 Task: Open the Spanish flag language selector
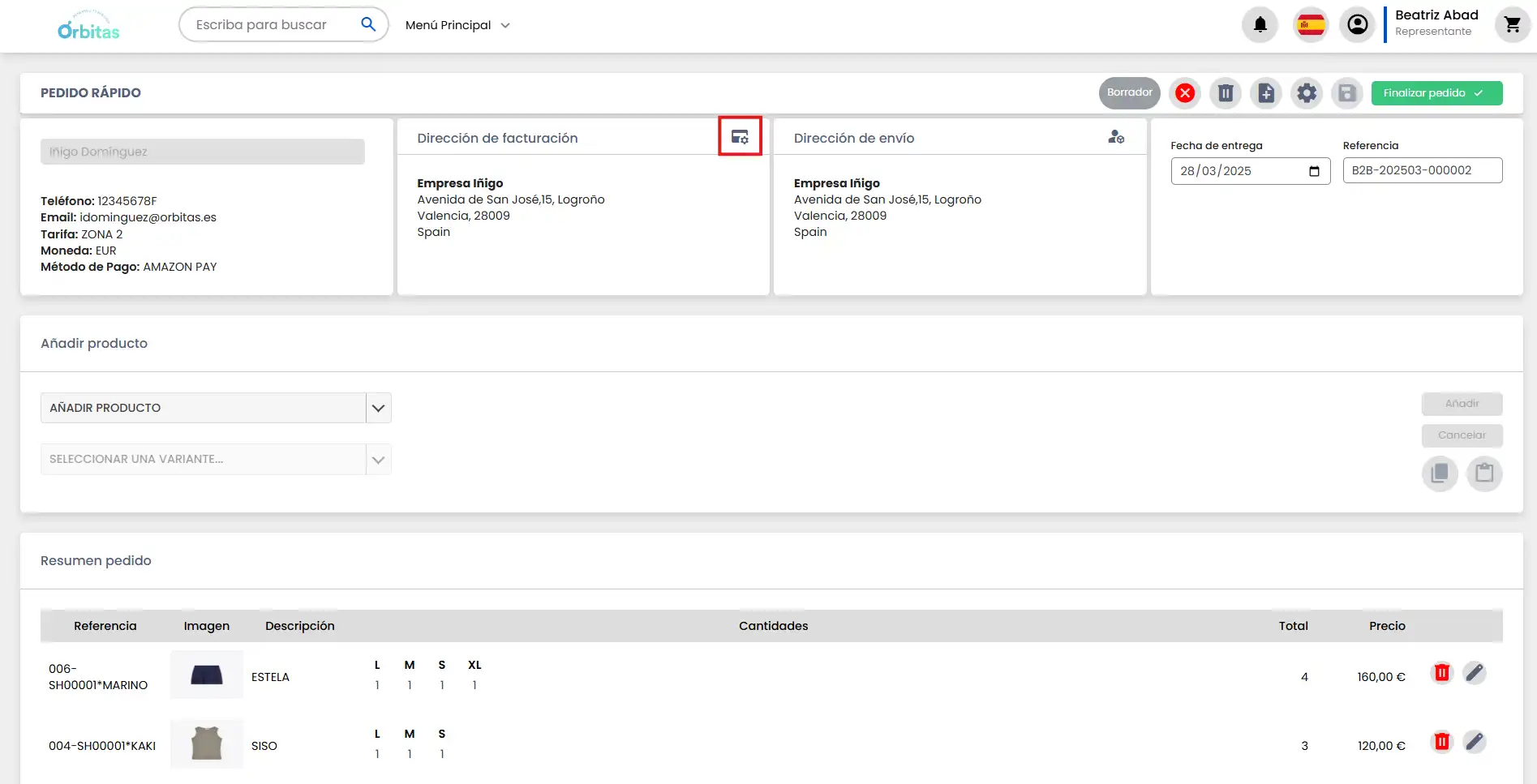pyautogui.click(x=1310, y=25)
